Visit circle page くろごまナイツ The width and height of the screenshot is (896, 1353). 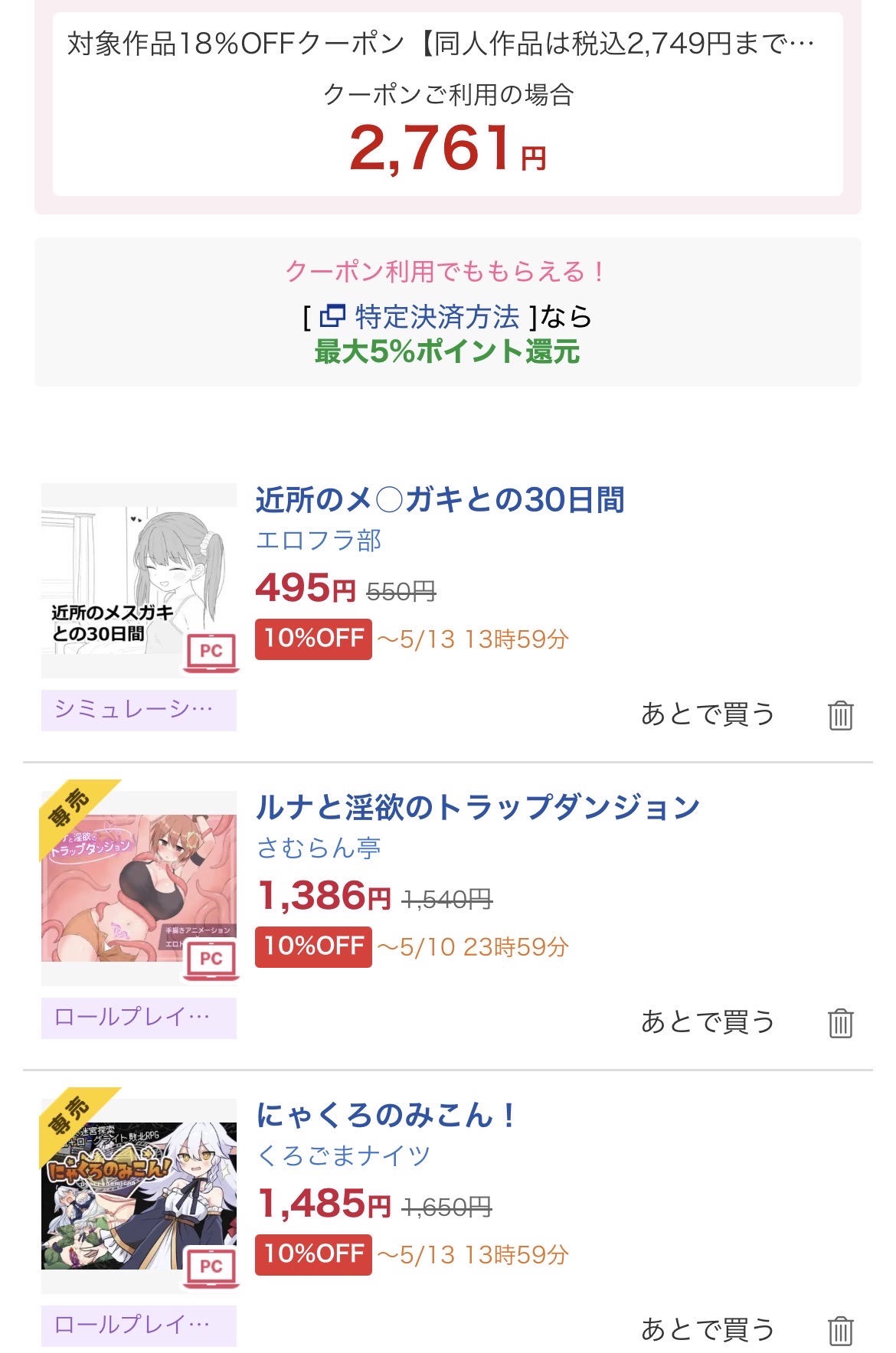click(x=343, y=1156)
